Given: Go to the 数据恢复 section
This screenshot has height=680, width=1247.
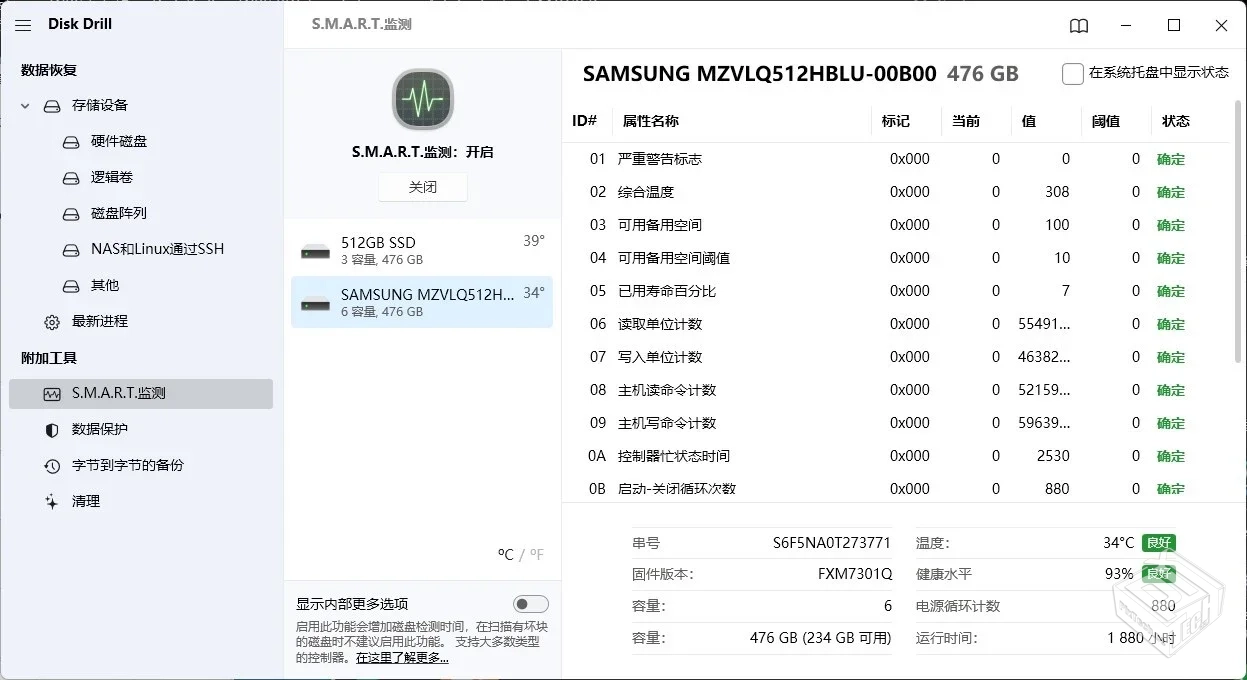Looking at the screenshot, I should (x=50, y=69).
